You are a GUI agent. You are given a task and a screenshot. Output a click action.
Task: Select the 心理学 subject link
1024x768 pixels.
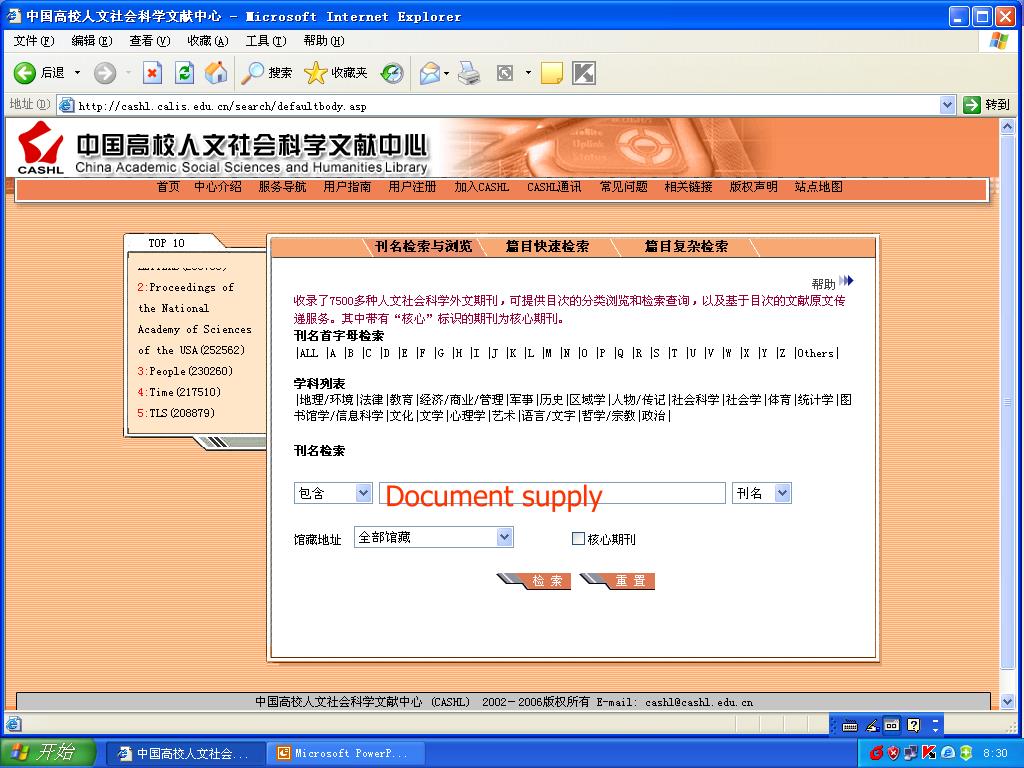pos(468,415)
